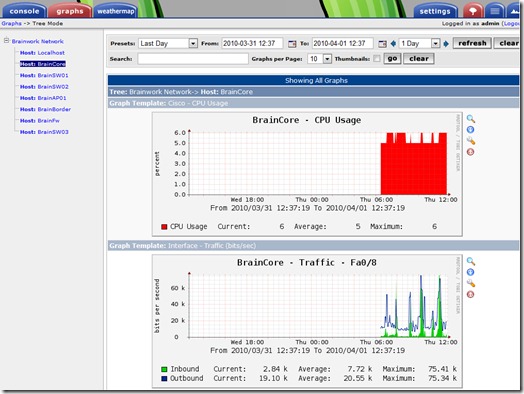
Task: Follow the Graphs breadcrumb link
Action: coord(11,23)
